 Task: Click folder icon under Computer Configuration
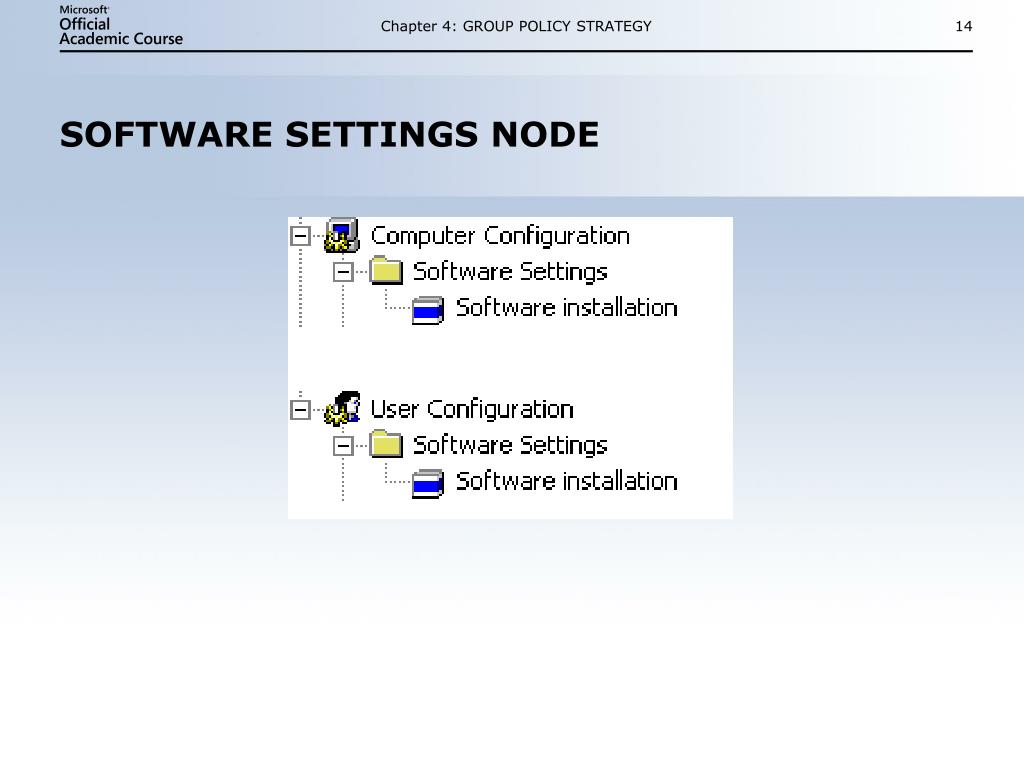click(386, 270)
